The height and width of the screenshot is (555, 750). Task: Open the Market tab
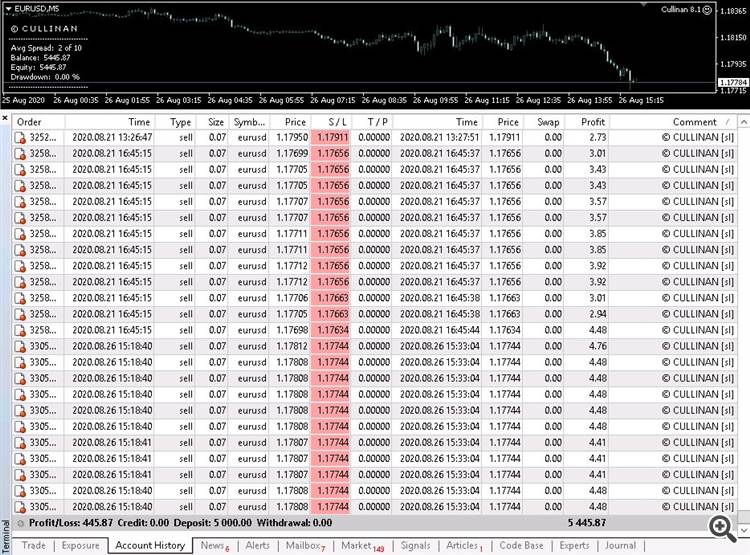[362, 546]
